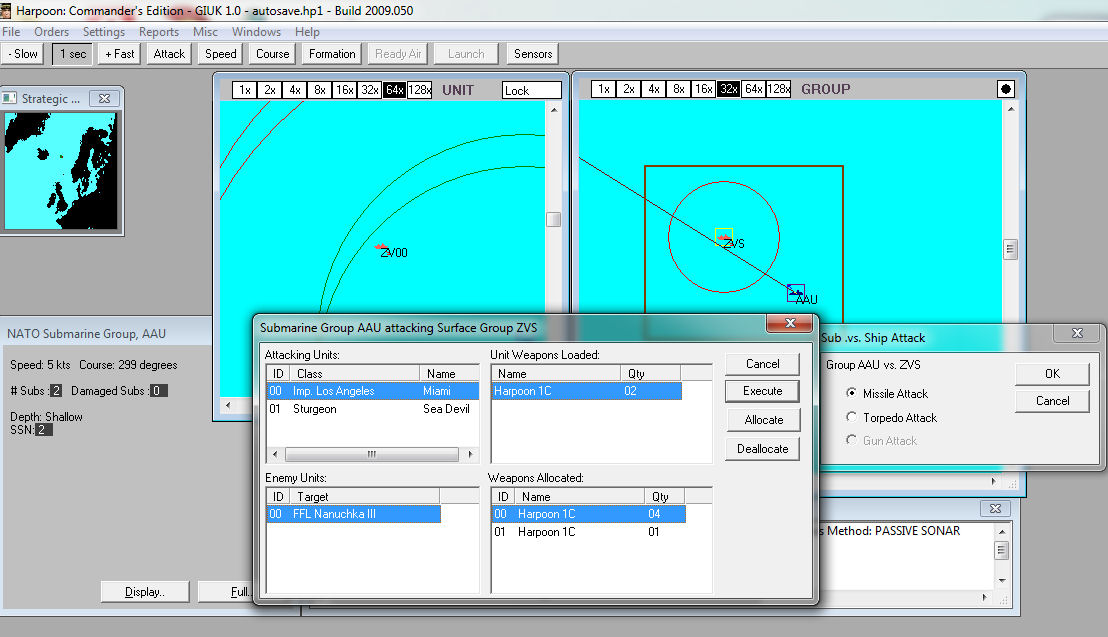Set Group map zoom to 128x
This screenshot has height=637, width=1108.
pyautogui.click(x=779, y=89)
